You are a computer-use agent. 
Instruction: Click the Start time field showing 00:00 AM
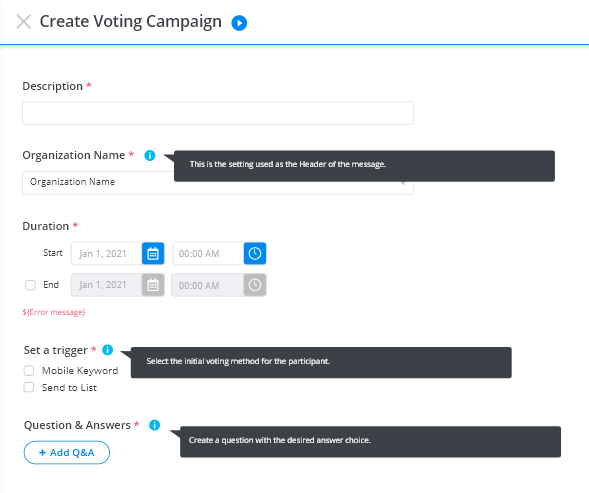coord(208,254)
